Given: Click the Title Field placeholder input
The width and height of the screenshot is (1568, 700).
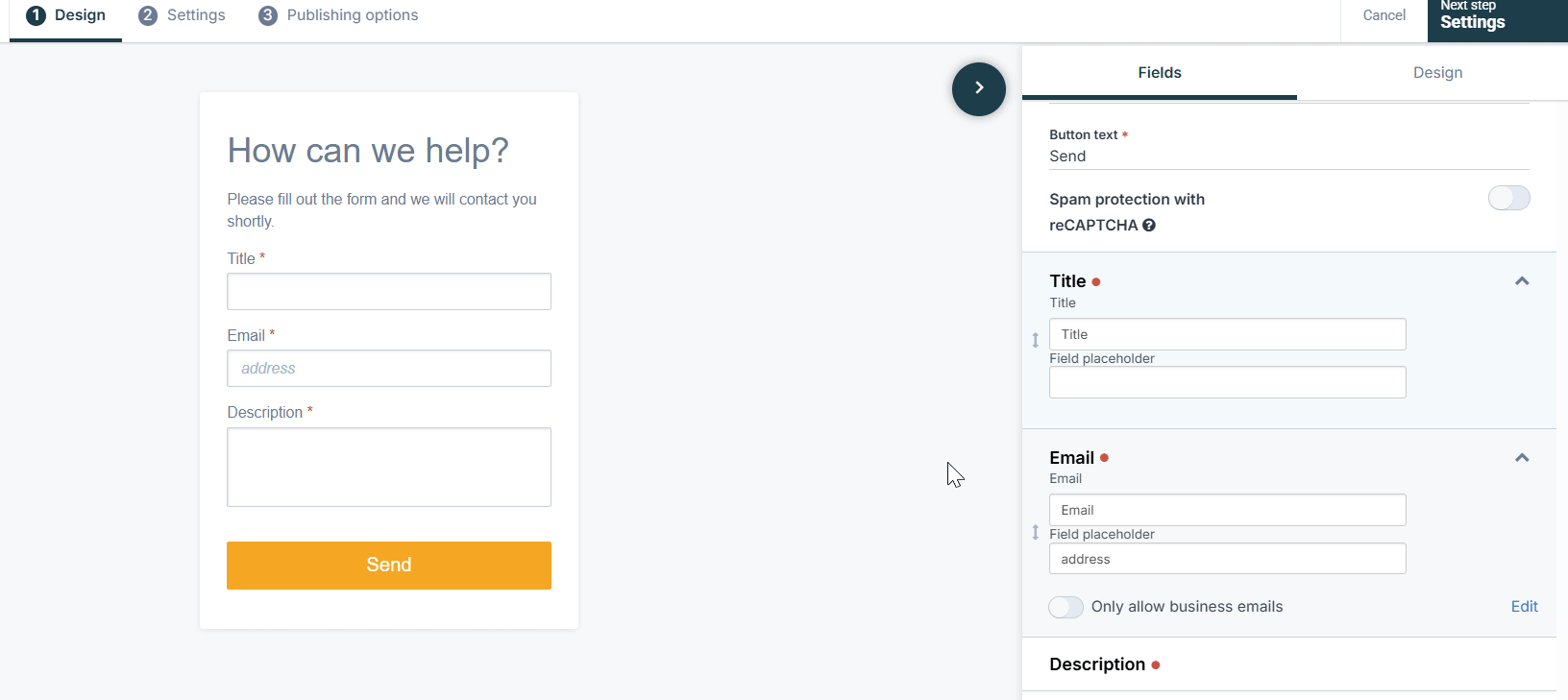Looking at the screenshot, I should click(1227, 382).
